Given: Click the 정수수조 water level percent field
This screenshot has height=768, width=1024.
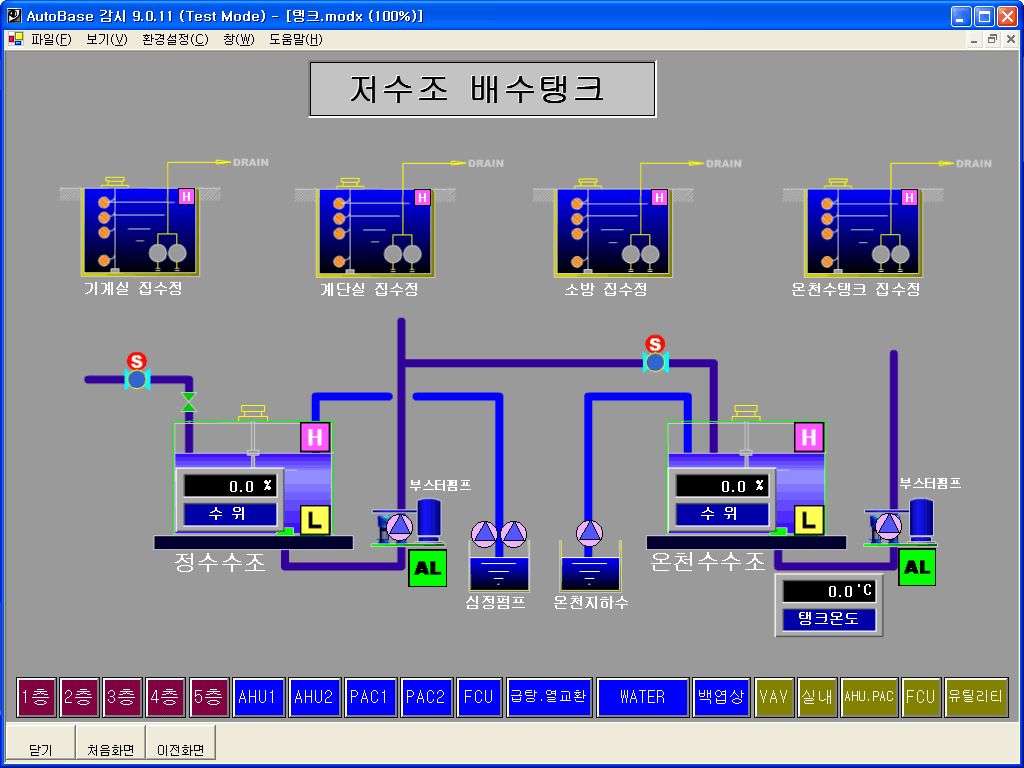Looking at the screenshot, I should (229, 486).
